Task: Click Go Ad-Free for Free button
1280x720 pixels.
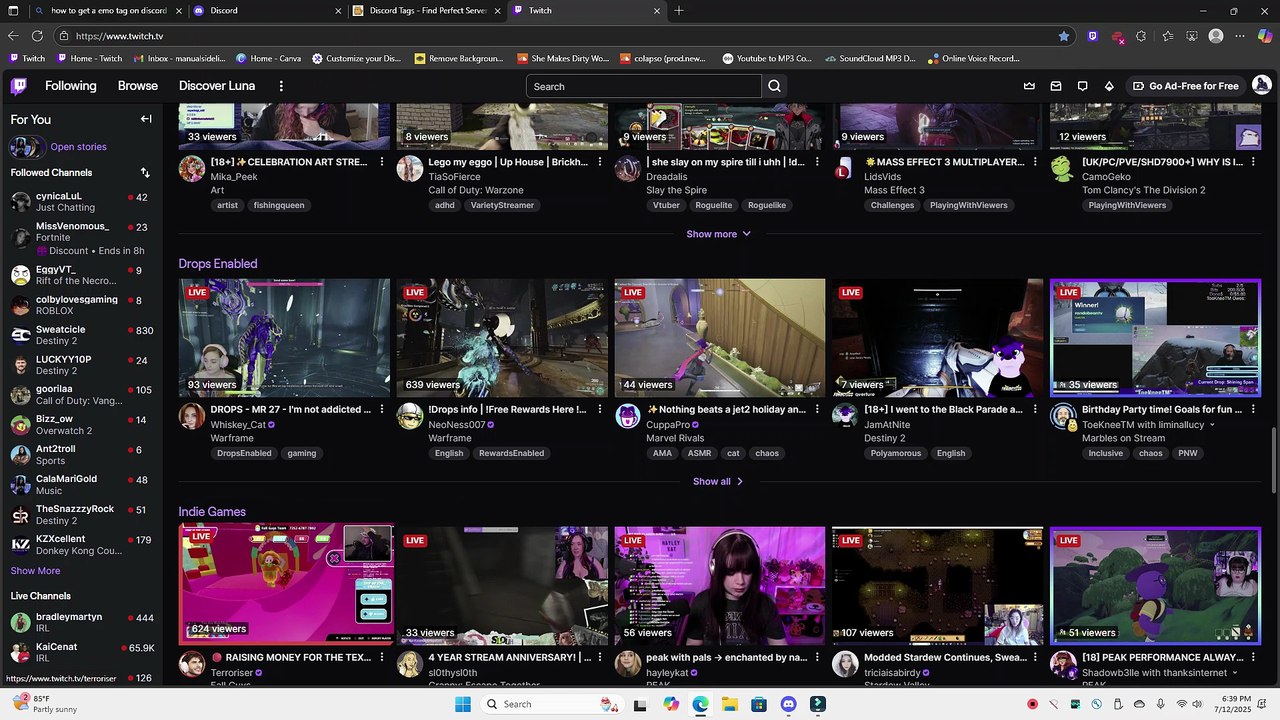Action: click(1186, 86)
